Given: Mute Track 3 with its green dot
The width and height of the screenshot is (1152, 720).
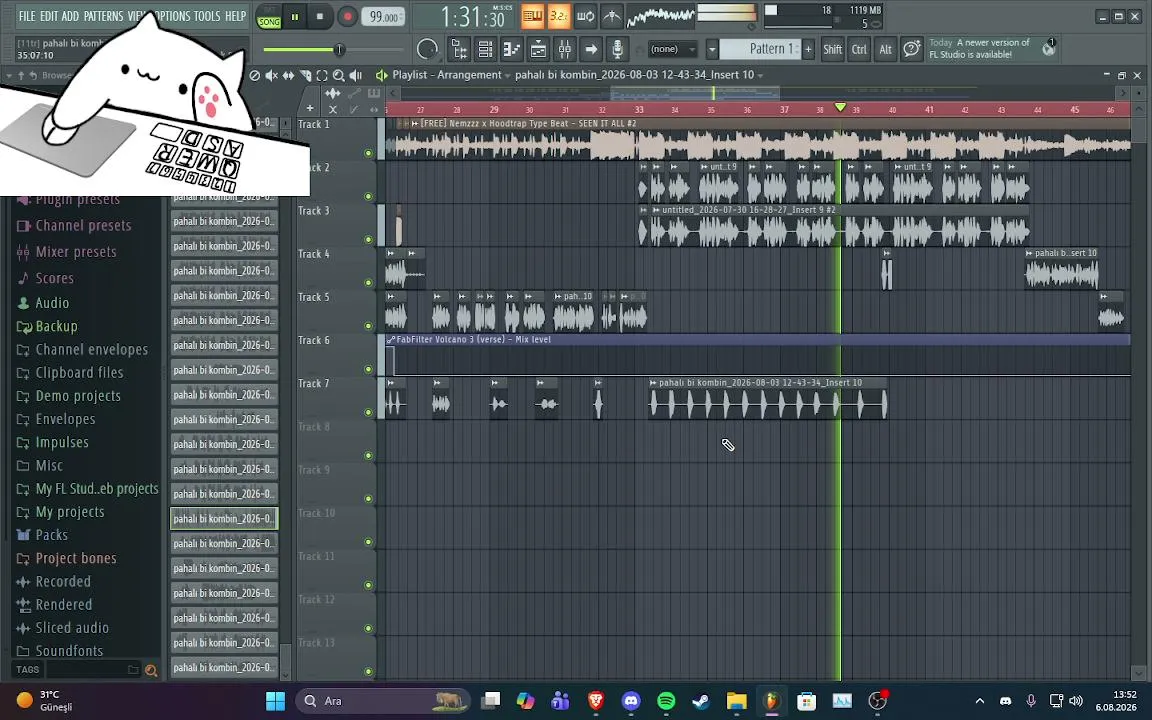Looking at the screenshot, I should pyautogui.click(x=369, y=240).
